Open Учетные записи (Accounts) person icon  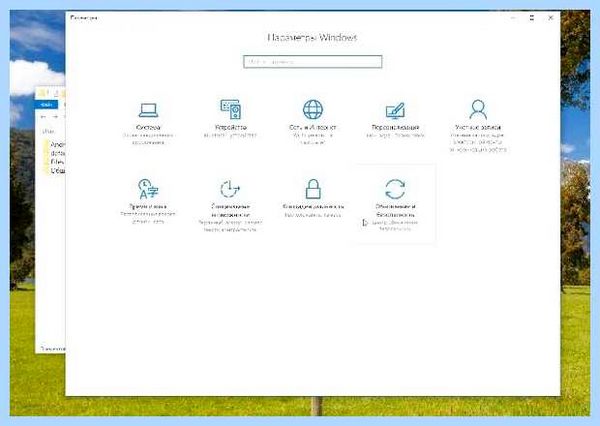coord(478,109)
